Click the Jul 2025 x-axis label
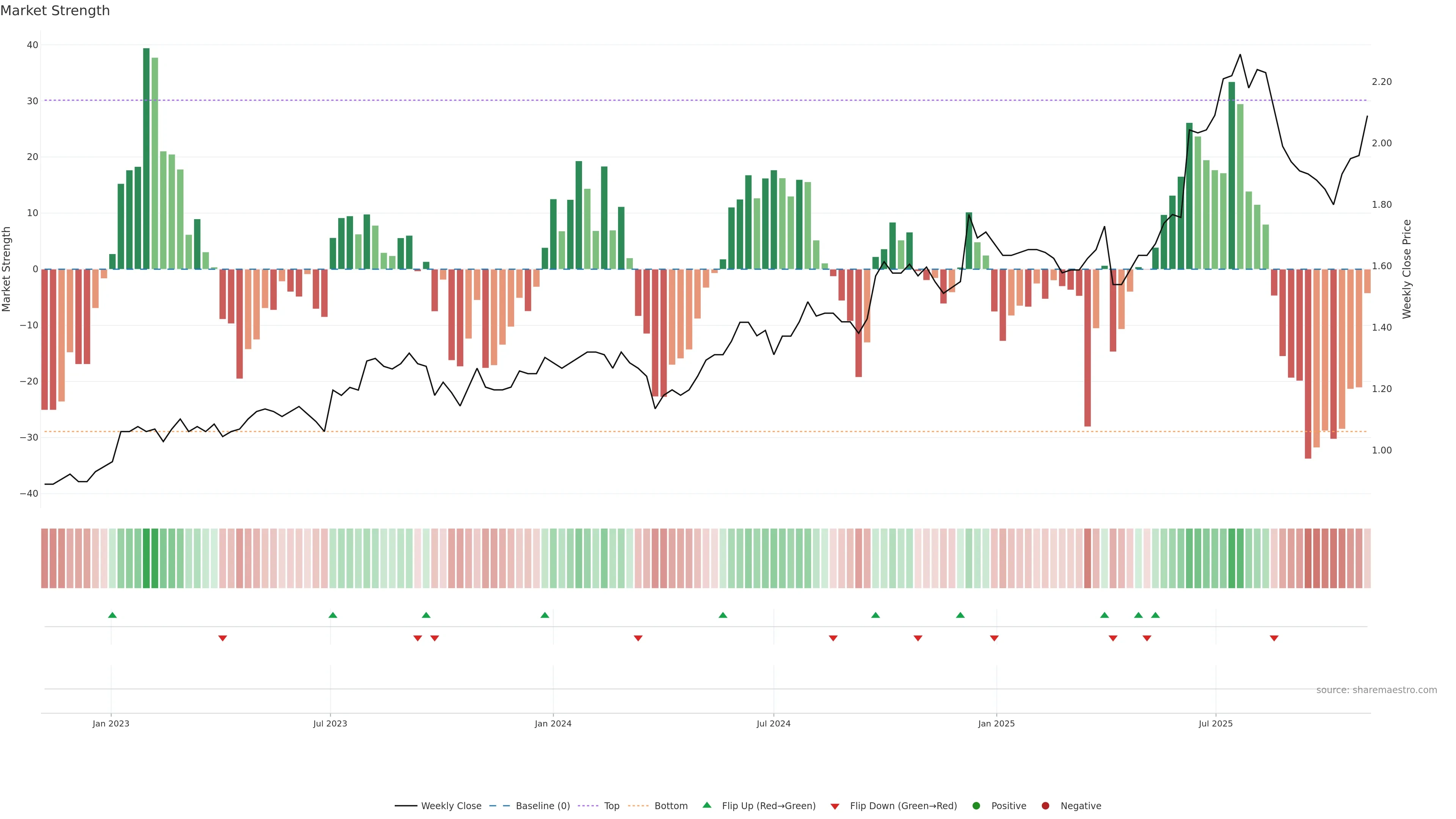This screenshot has height=819, width=1456. coord(1215,723)
